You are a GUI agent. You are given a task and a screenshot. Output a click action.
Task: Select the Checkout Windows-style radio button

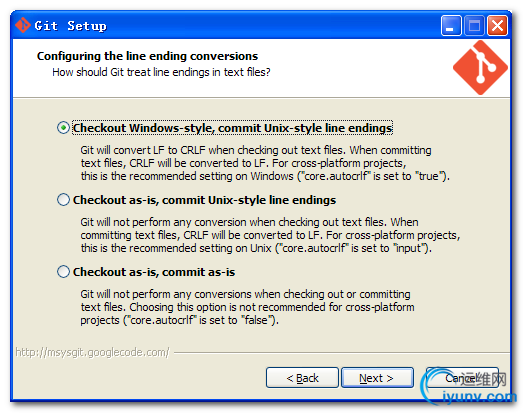coord(63,128)
